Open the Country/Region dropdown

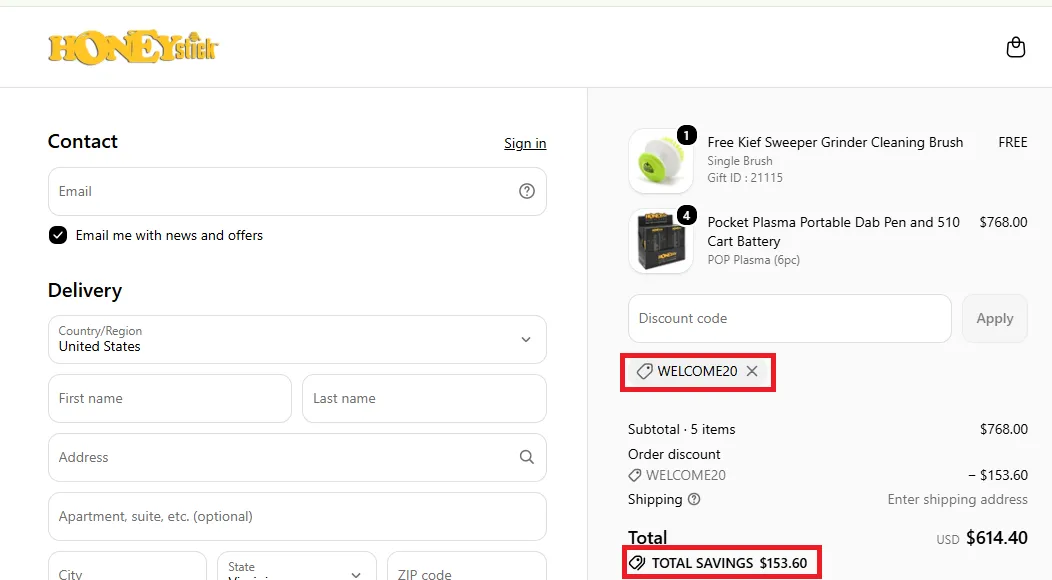tap(297, 340)
